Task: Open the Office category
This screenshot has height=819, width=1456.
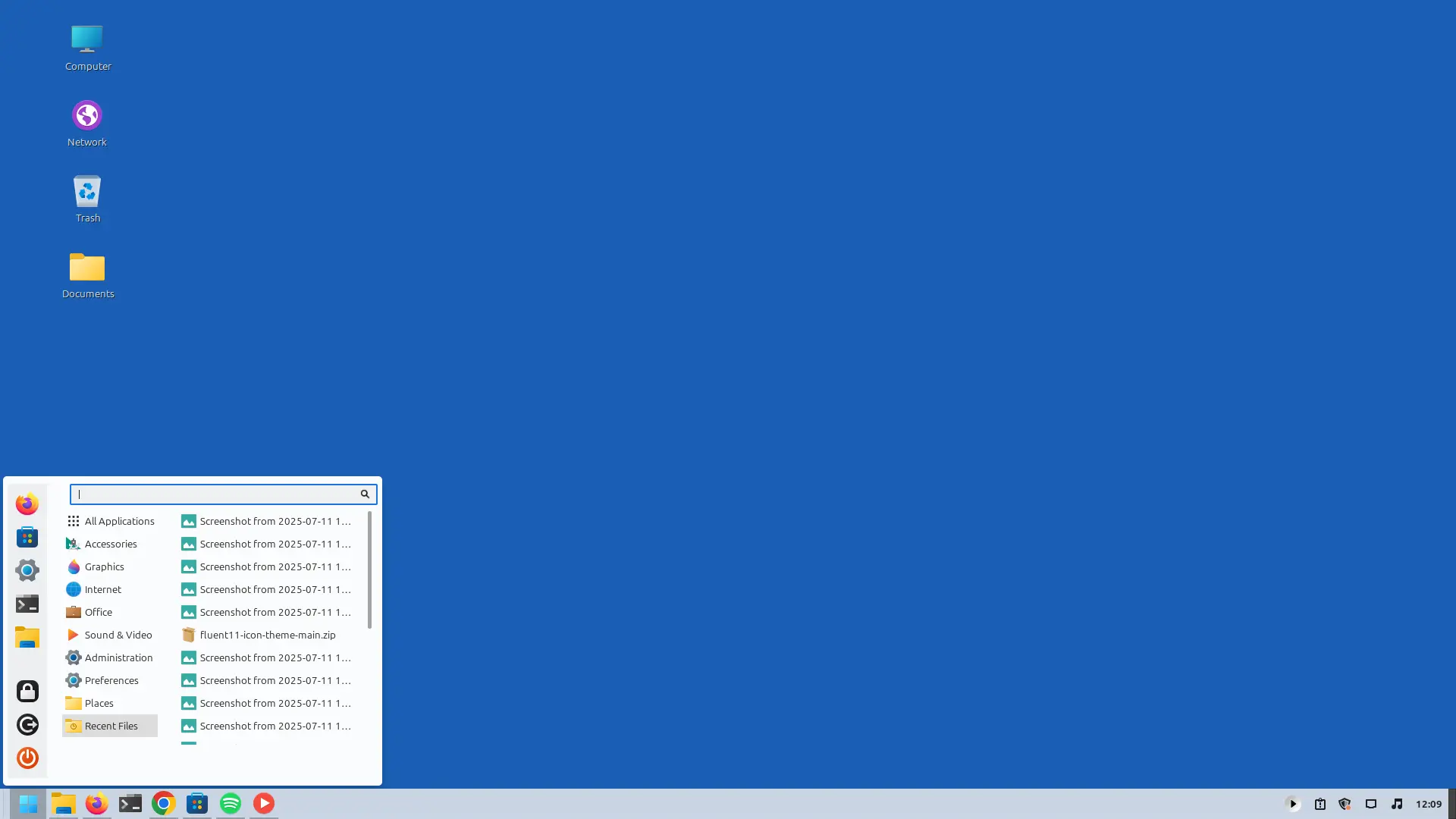Action: pos(110,613)
